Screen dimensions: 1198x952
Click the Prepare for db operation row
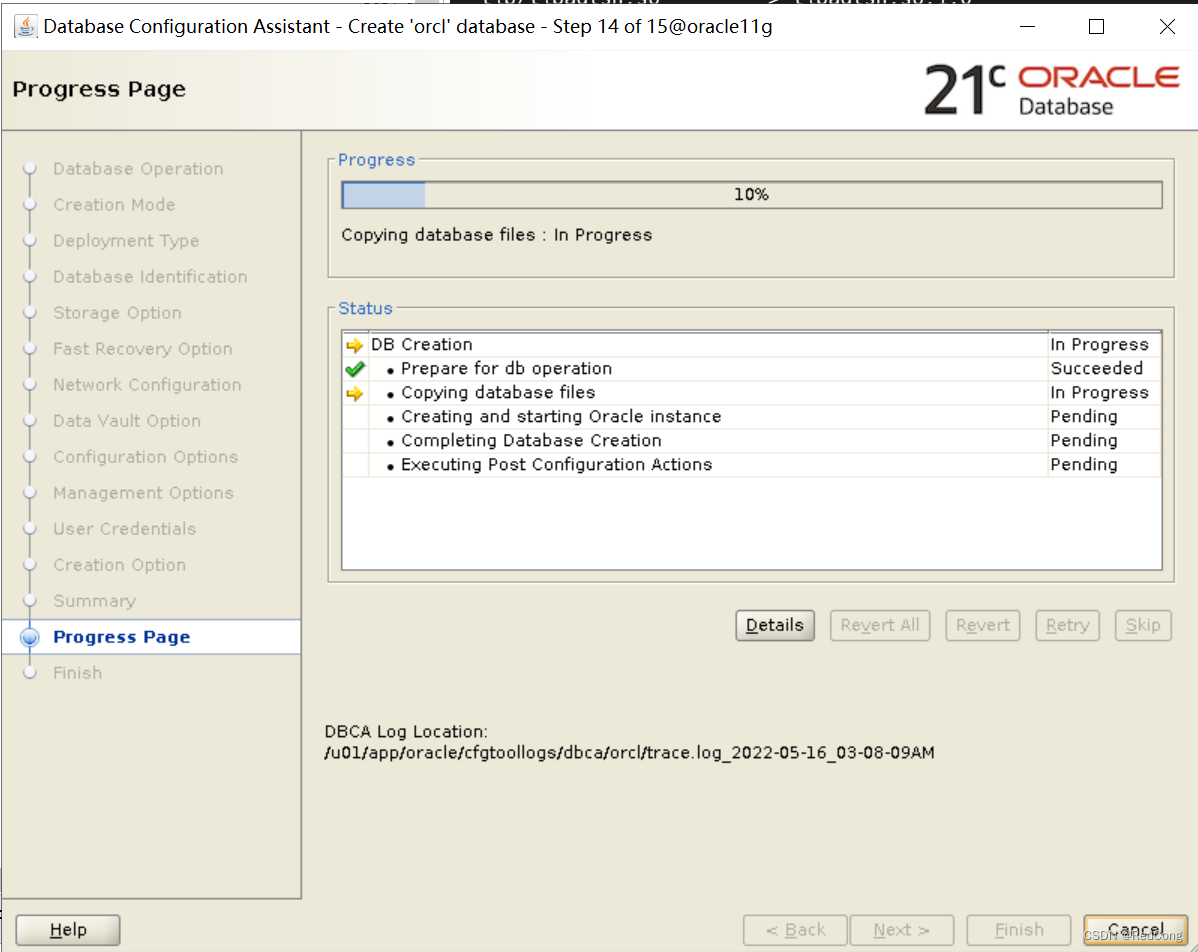752,369
